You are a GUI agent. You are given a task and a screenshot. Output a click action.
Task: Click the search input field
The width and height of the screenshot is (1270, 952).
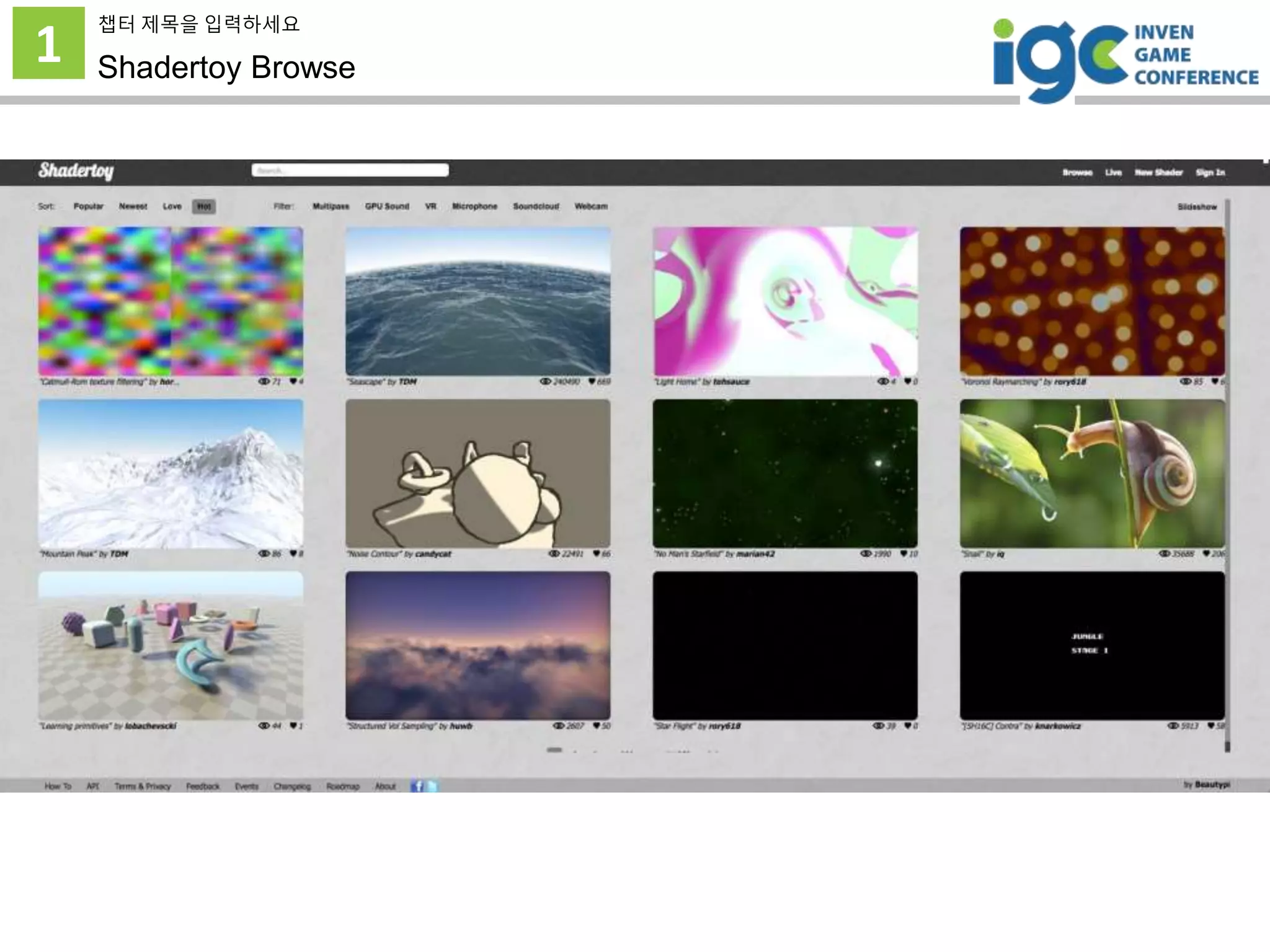[x=350, y=170]
